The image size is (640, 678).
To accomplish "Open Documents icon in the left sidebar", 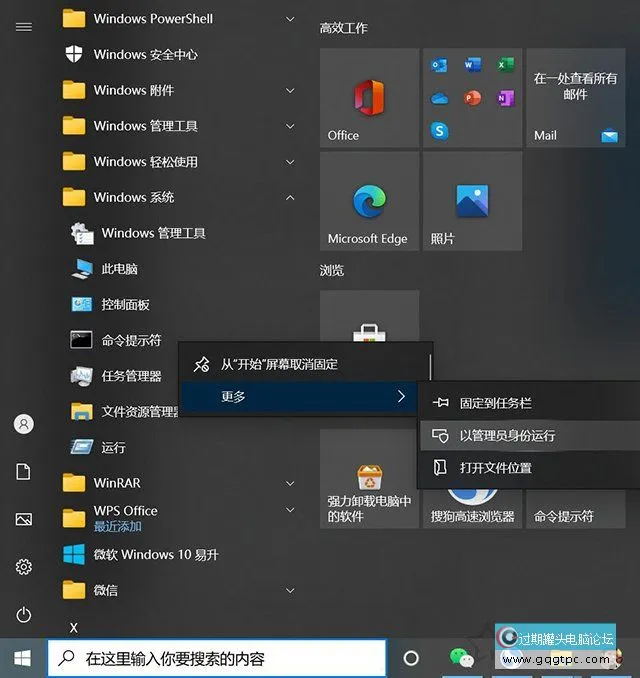I will click(24, 472).
